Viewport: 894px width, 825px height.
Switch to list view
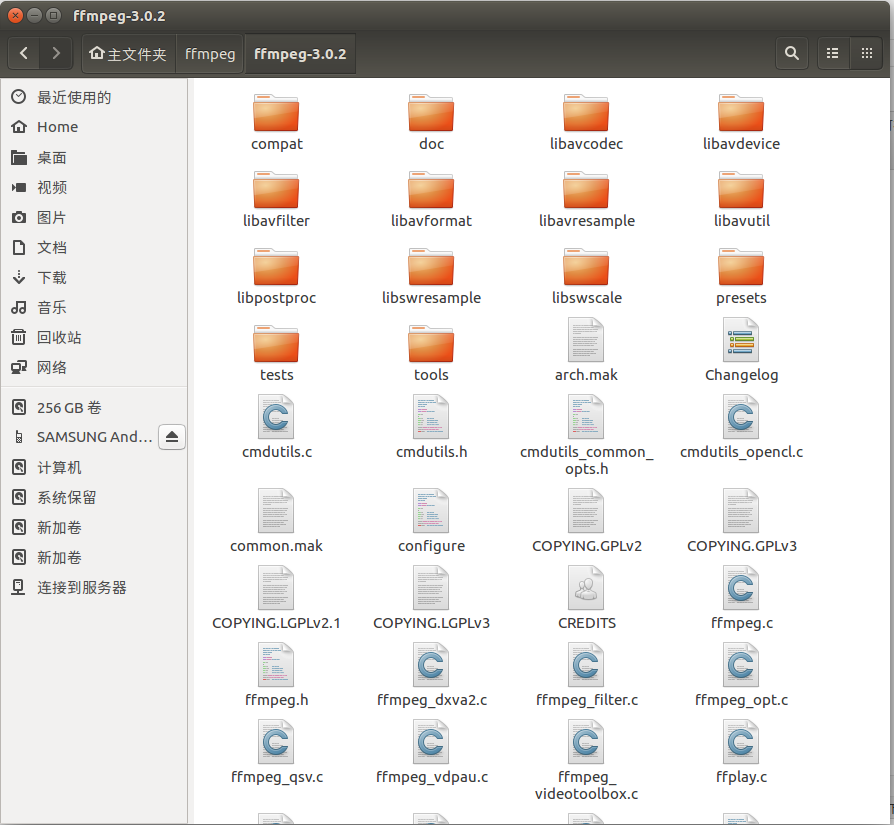832,54
